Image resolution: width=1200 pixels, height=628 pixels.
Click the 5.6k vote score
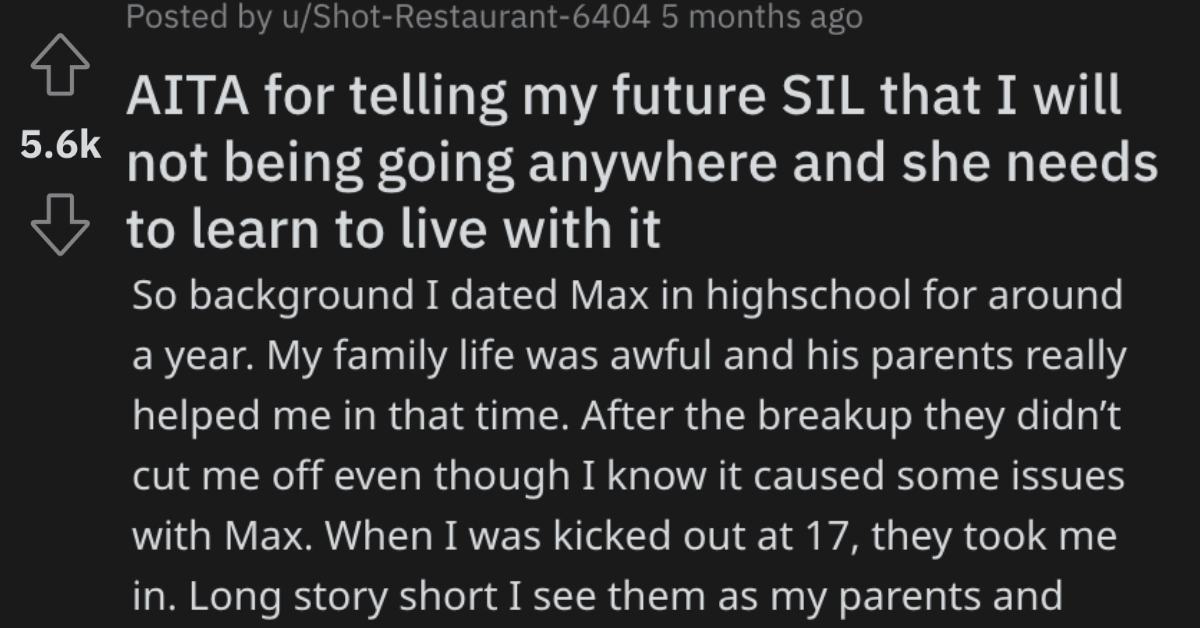coord(60,148)
